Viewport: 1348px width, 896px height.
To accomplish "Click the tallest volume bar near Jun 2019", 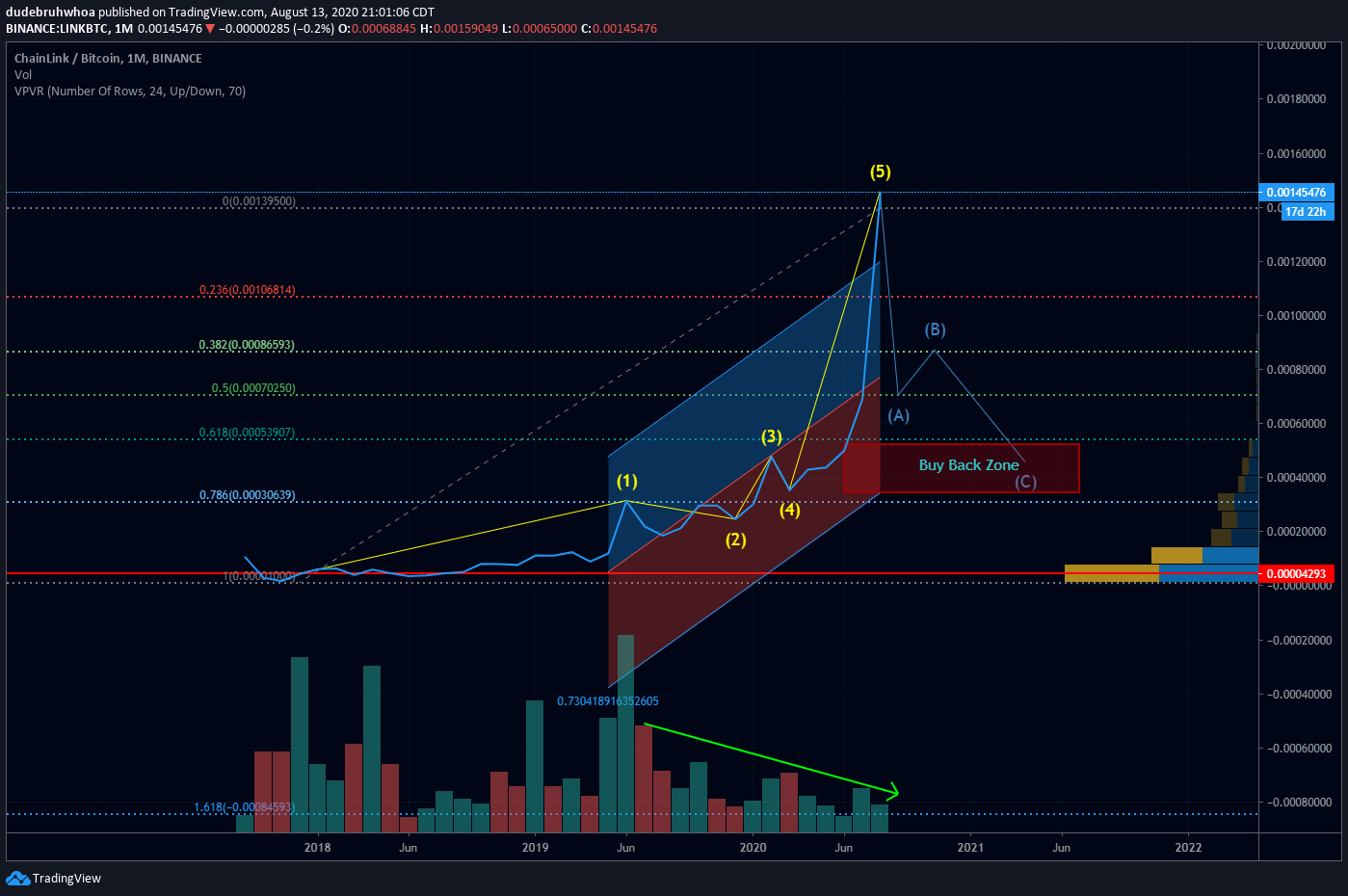I will click(625, 733).
